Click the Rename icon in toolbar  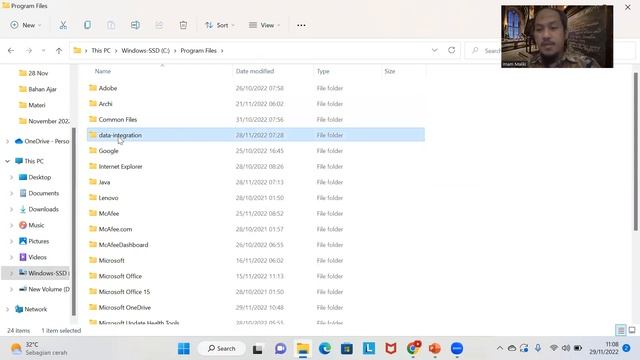pyautogui.click(x=135, y=25)
